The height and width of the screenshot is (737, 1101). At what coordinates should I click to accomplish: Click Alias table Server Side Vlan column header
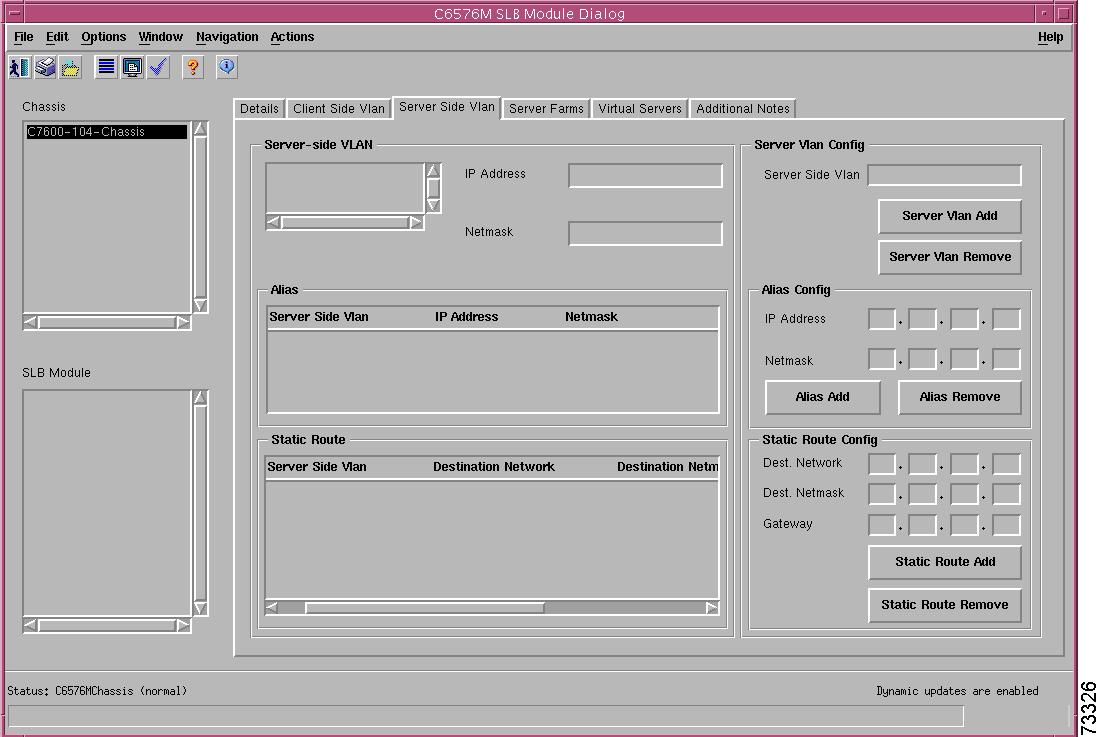[319, 317]
